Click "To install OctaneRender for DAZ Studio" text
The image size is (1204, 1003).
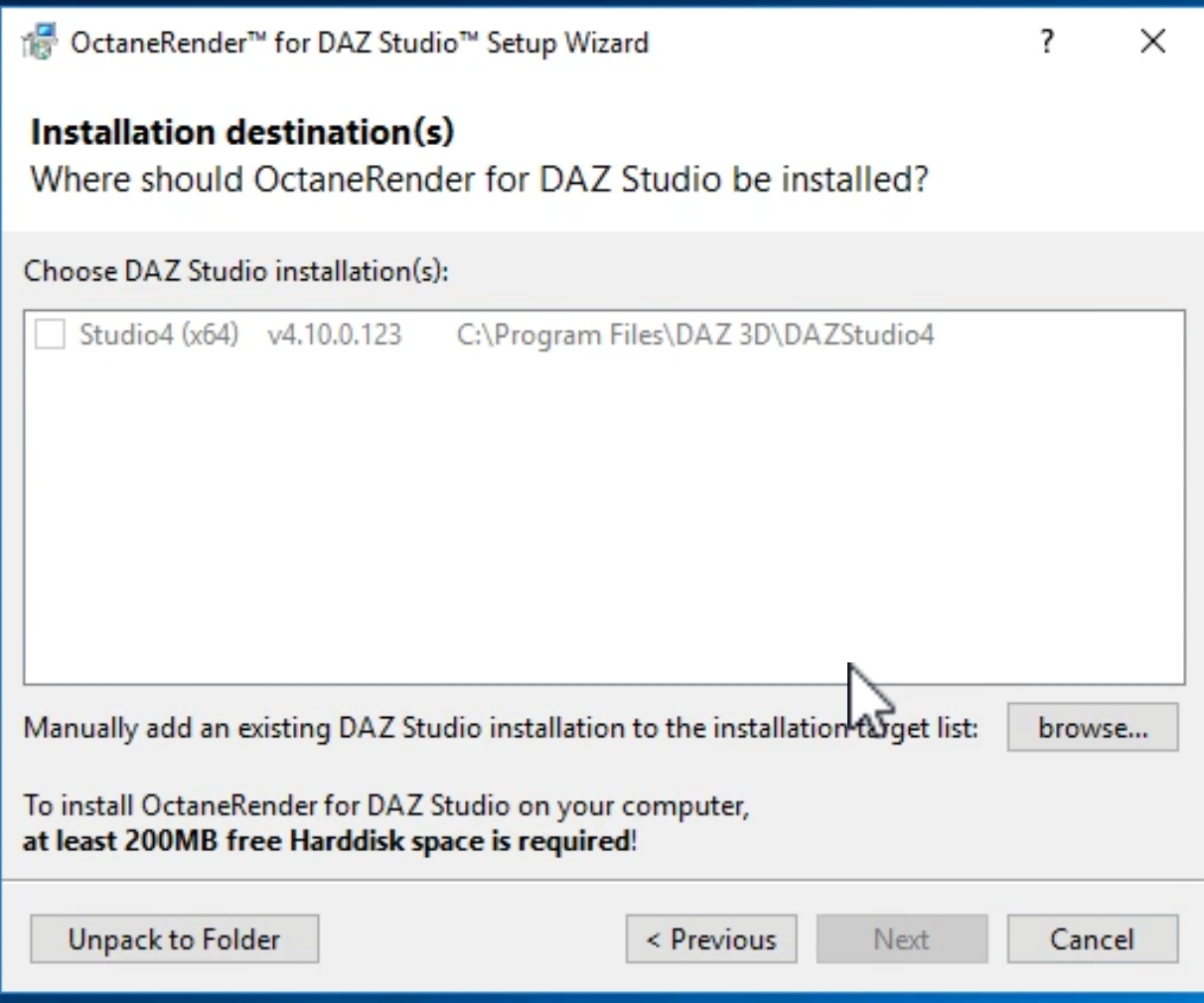[x=385, y=804]
